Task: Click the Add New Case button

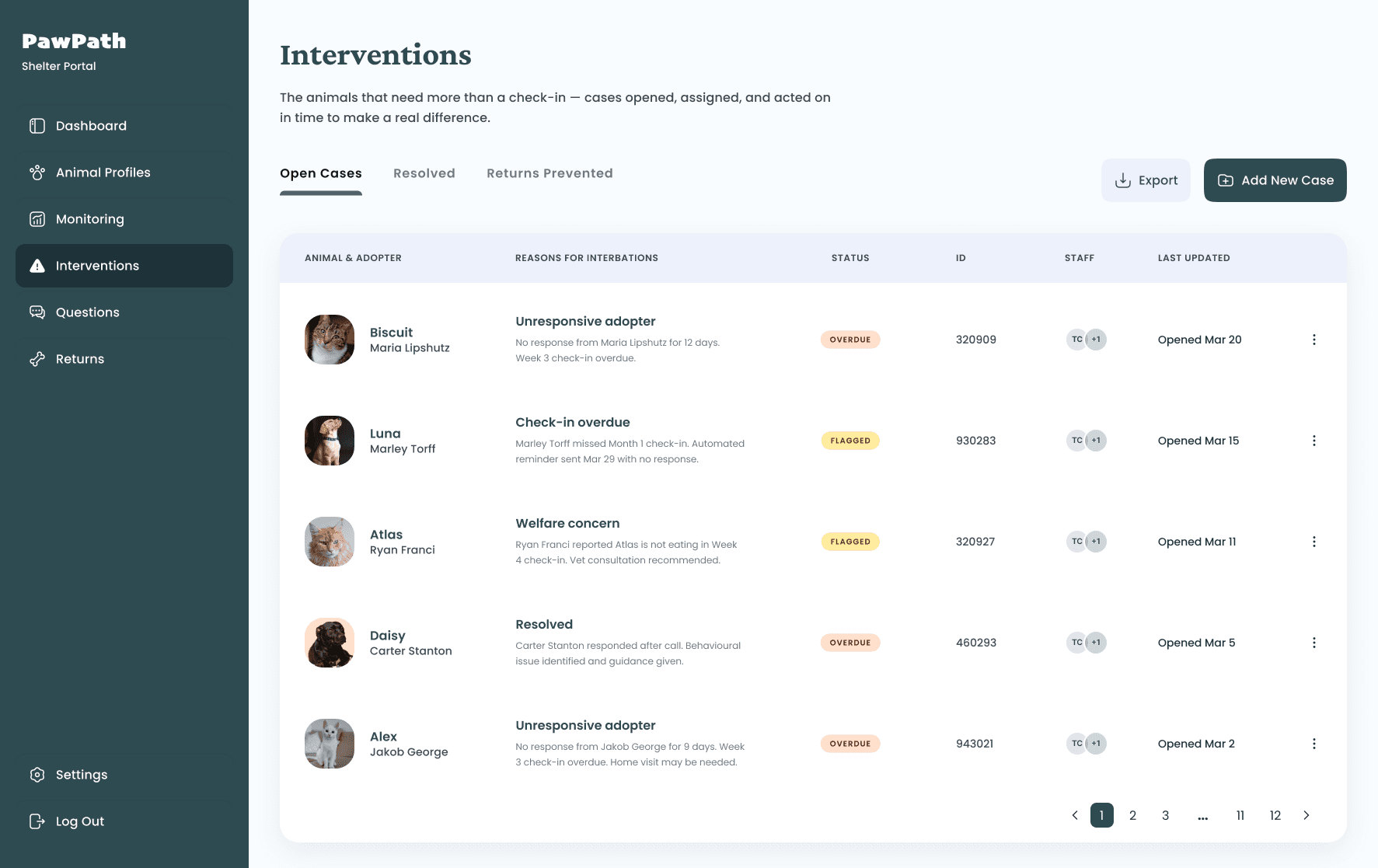Action: click(1275, 180)
